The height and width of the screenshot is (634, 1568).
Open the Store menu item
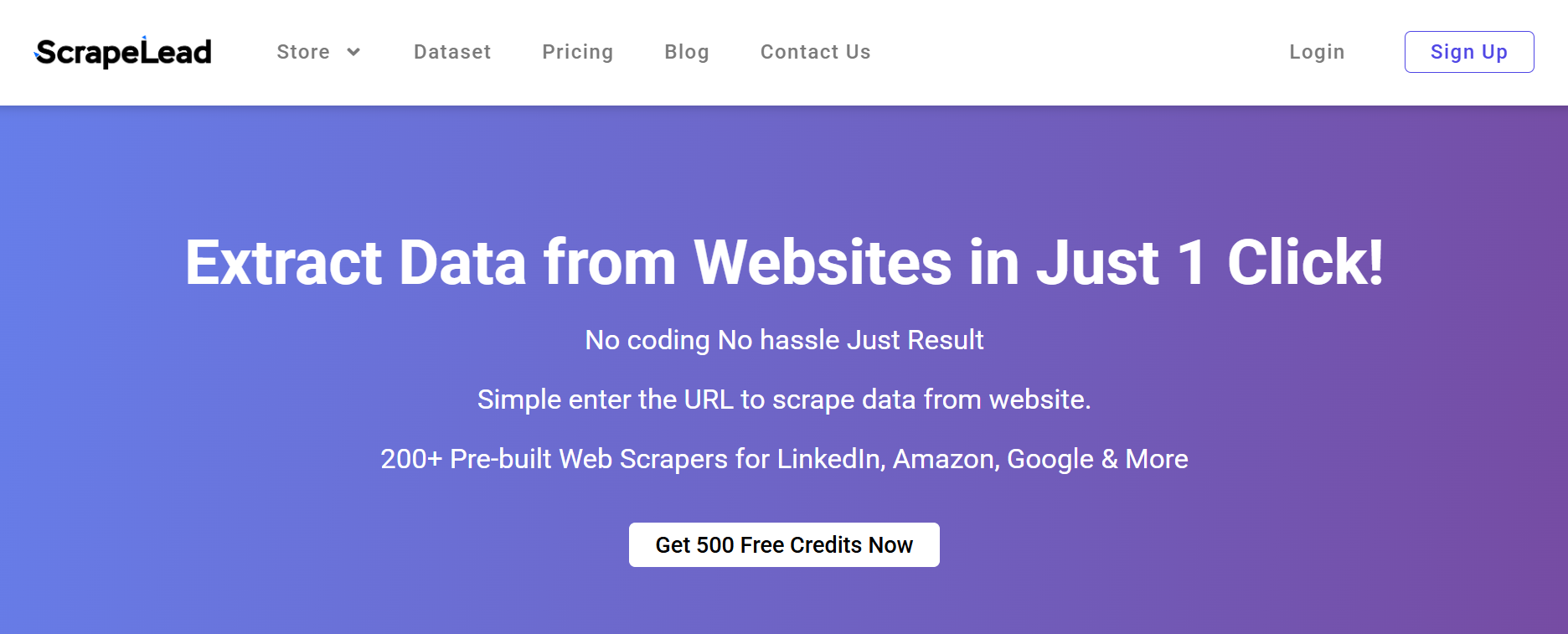[x=303, y=52]
